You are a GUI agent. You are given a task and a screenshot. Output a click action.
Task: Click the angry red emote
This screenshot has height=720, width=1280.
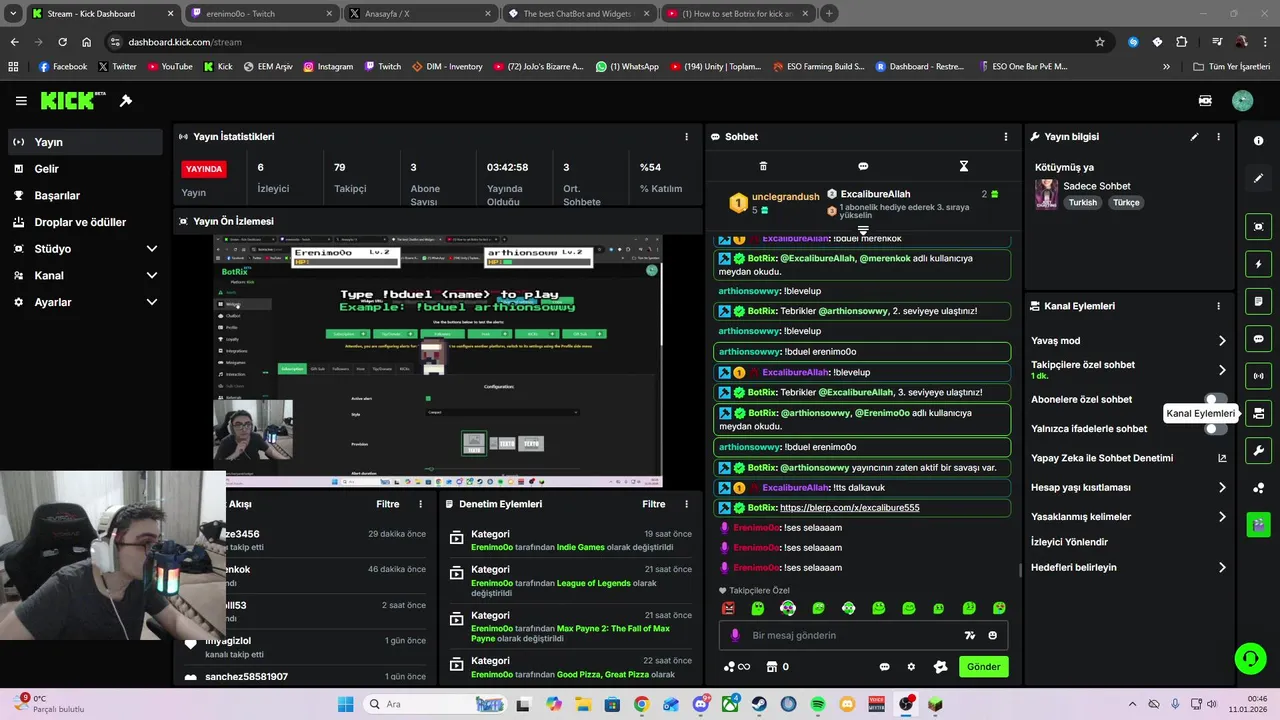coord(728,608)
